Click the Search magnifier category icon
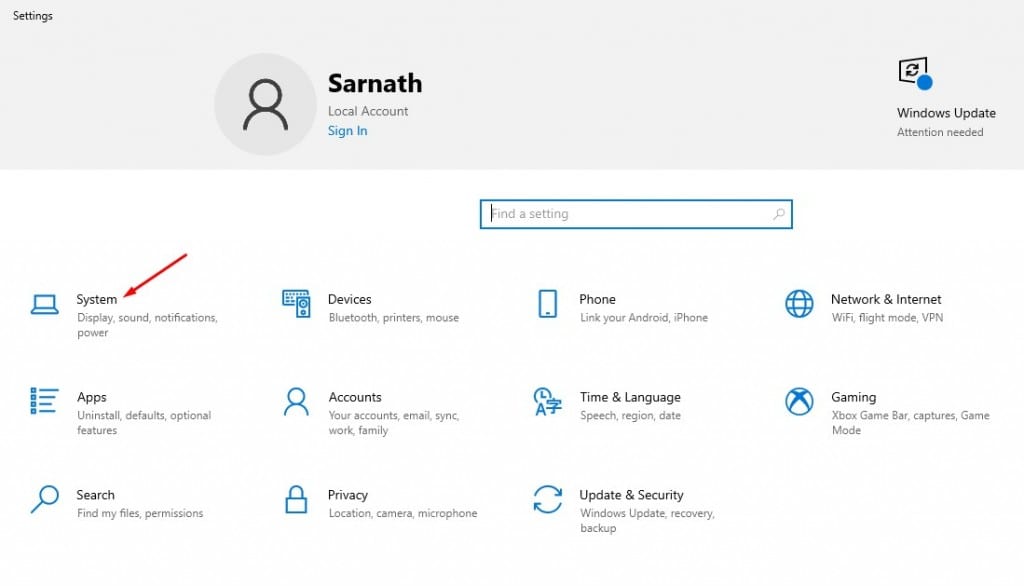 tap(45, 499)
